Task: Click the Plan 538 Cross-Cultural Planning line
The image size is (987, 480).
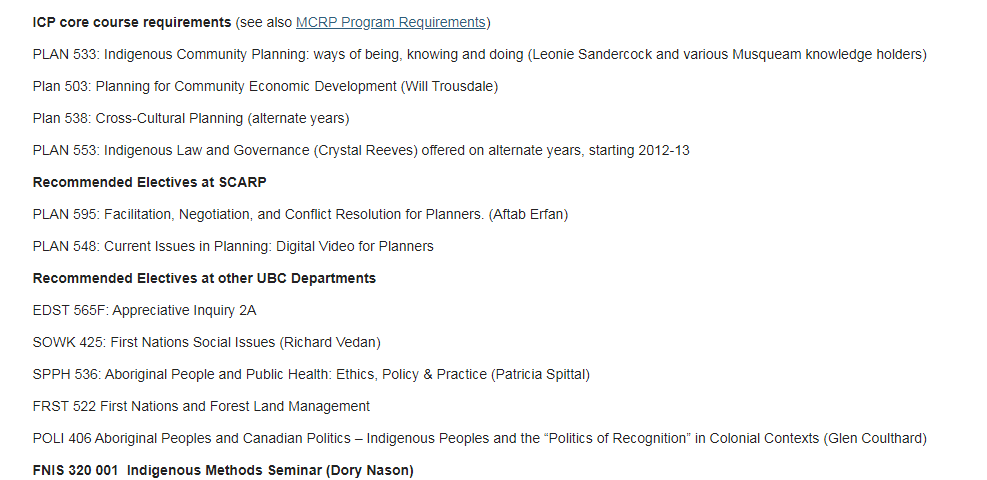Action: pyautogui.click(x=191, y=119)
